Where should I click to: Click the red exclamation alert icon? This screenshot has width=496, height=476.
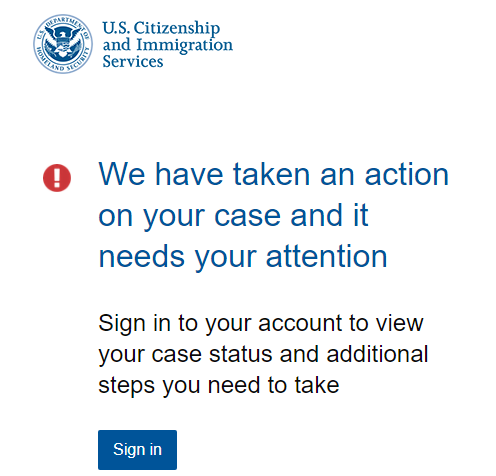click(x=57, y=178)
